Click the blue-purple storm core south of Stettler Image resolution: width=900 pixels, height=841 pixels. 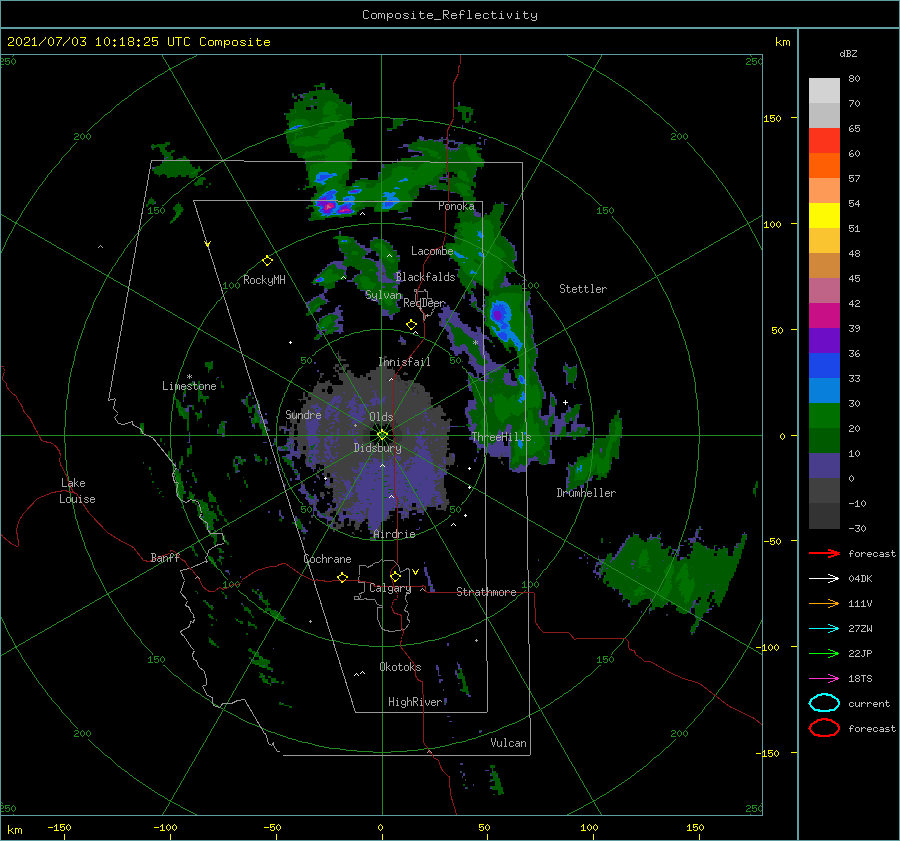(498, 314)
